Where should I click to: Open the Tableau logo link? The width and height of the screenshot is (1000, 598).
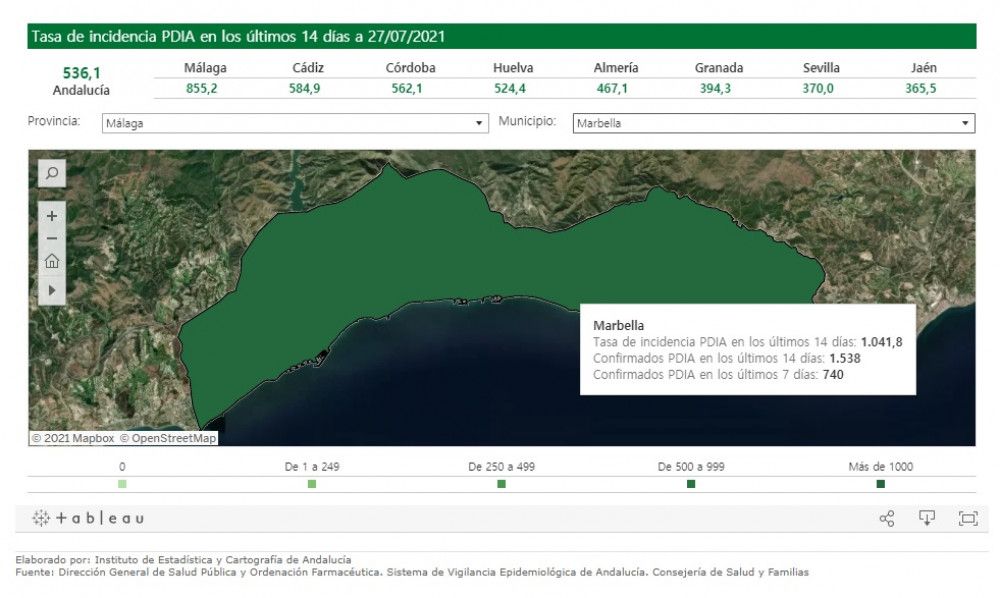(89, 518)
